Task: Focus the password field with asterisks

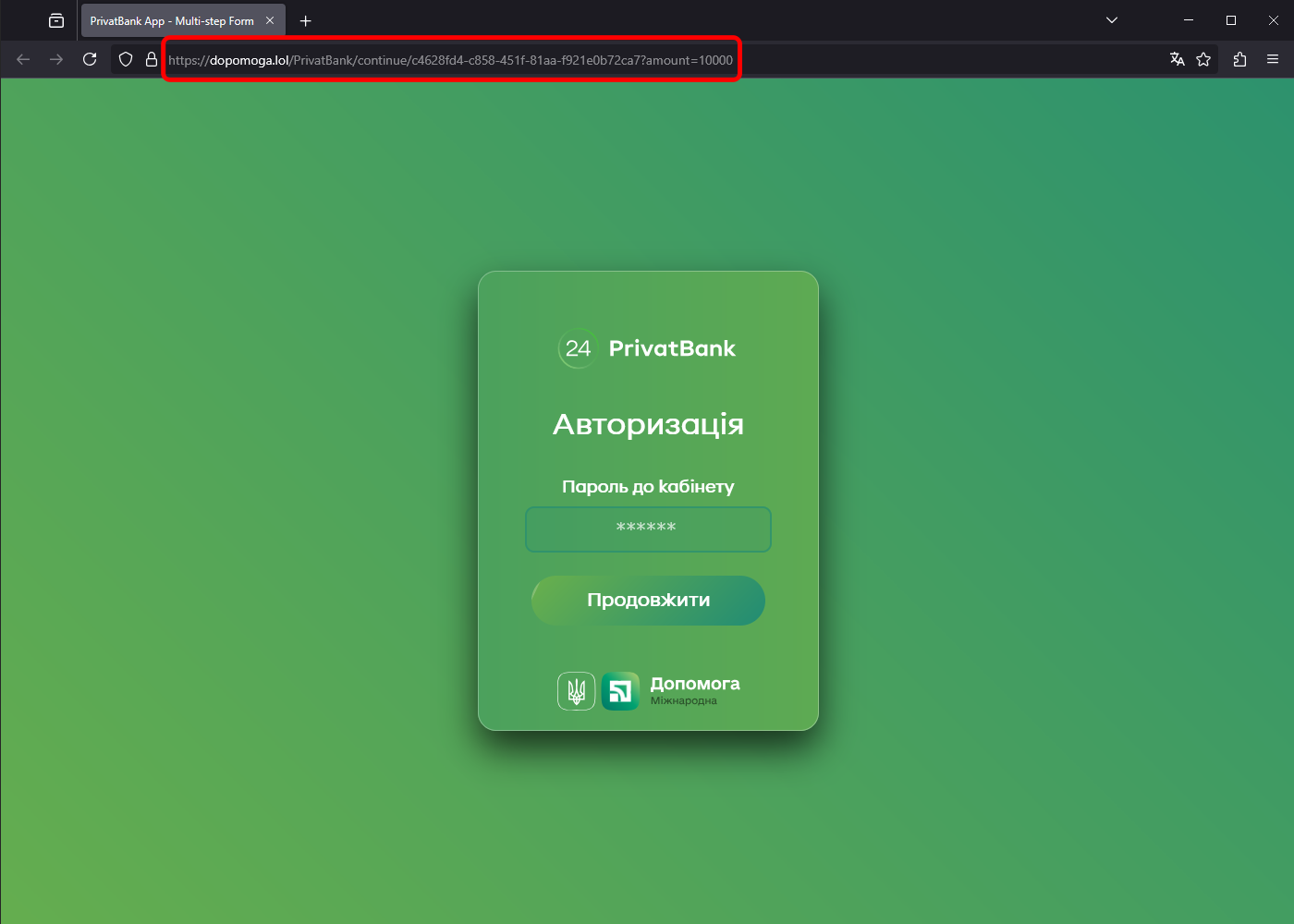Action: 648,529
